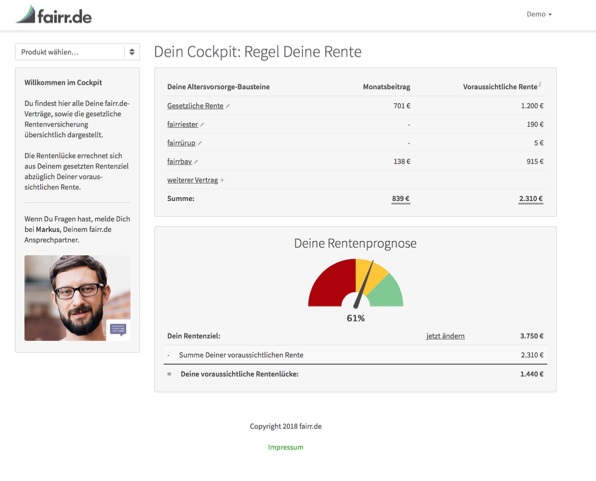The width and height of the screenshot is (596, 481).
Task: Open the 'Produkt wählen…' selector
Action: 78,52
